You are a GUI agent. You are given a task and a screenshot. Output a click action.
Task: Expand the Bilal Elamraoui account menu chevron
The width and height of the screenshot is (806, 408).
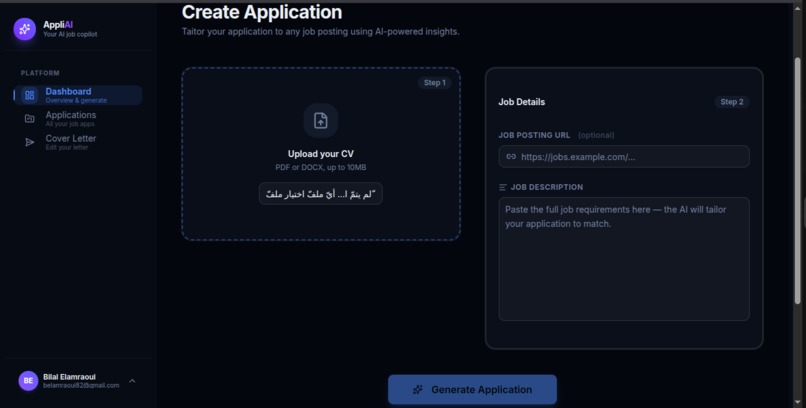tap(132, 381)
